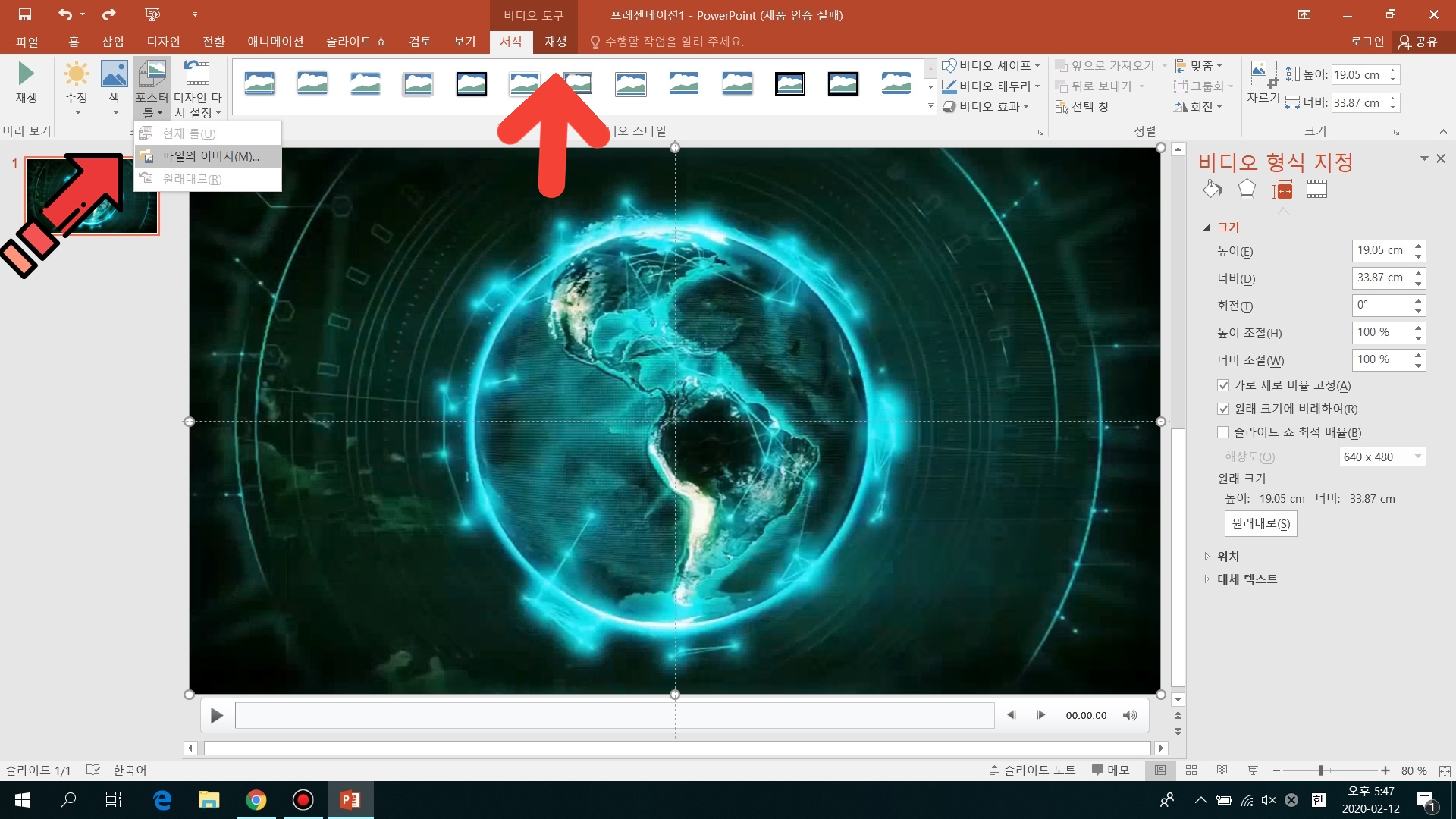Choose 파일의 이미지 menu entry
This screenshot has width=1456, height=819.
[x=210, y=156]
